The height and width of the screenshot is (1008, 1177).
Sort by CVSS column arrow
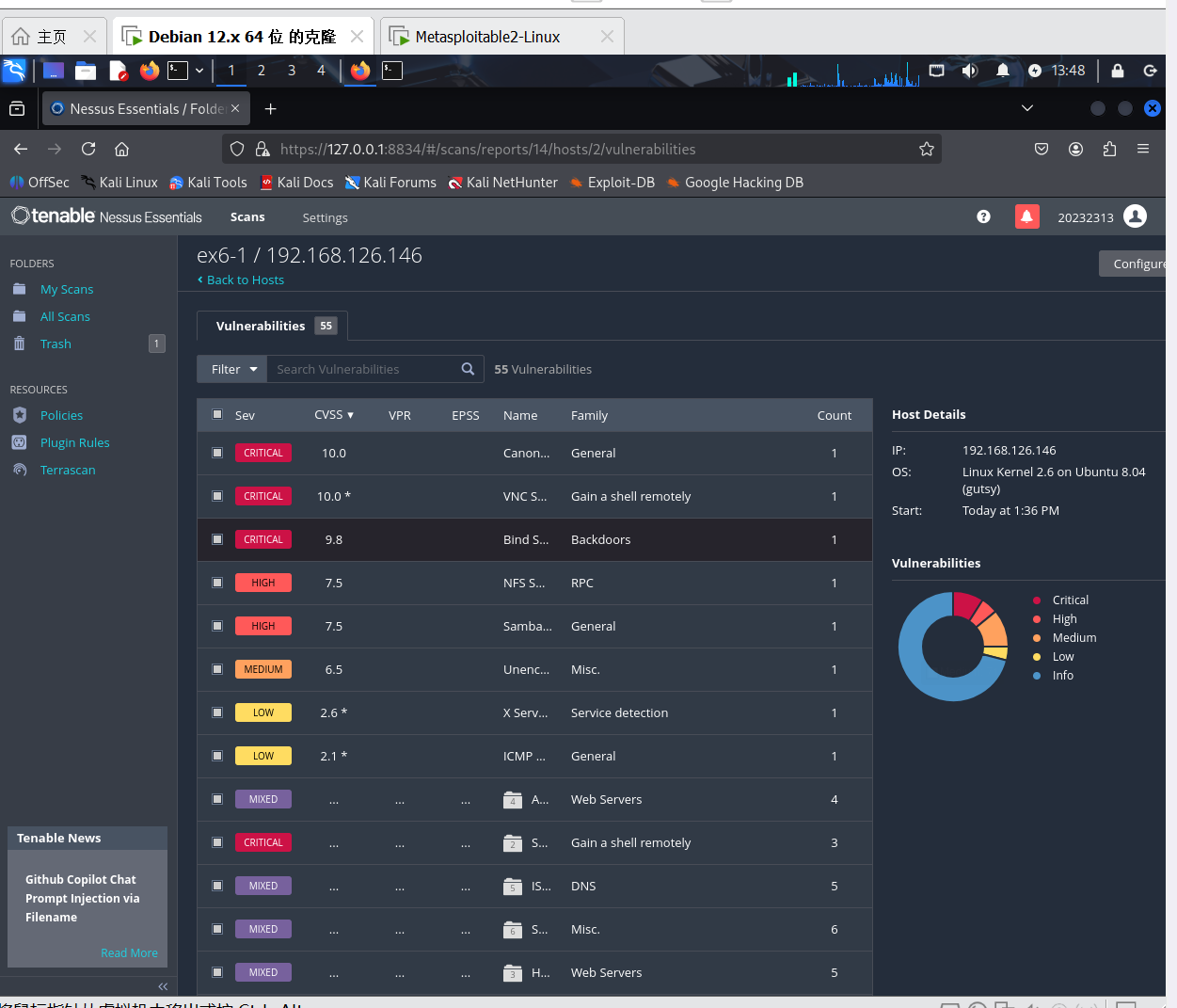click(x=350, y=415)
